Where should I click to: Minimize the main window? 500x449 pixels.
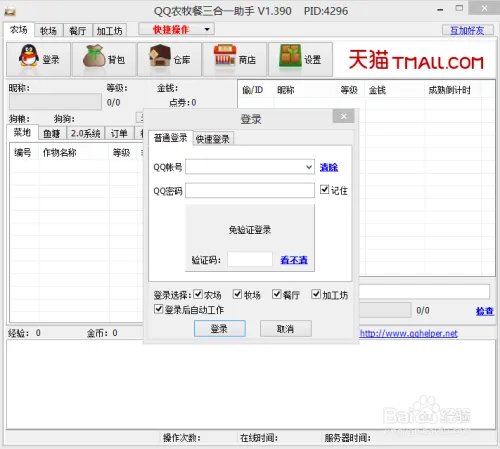pos(440,10)
